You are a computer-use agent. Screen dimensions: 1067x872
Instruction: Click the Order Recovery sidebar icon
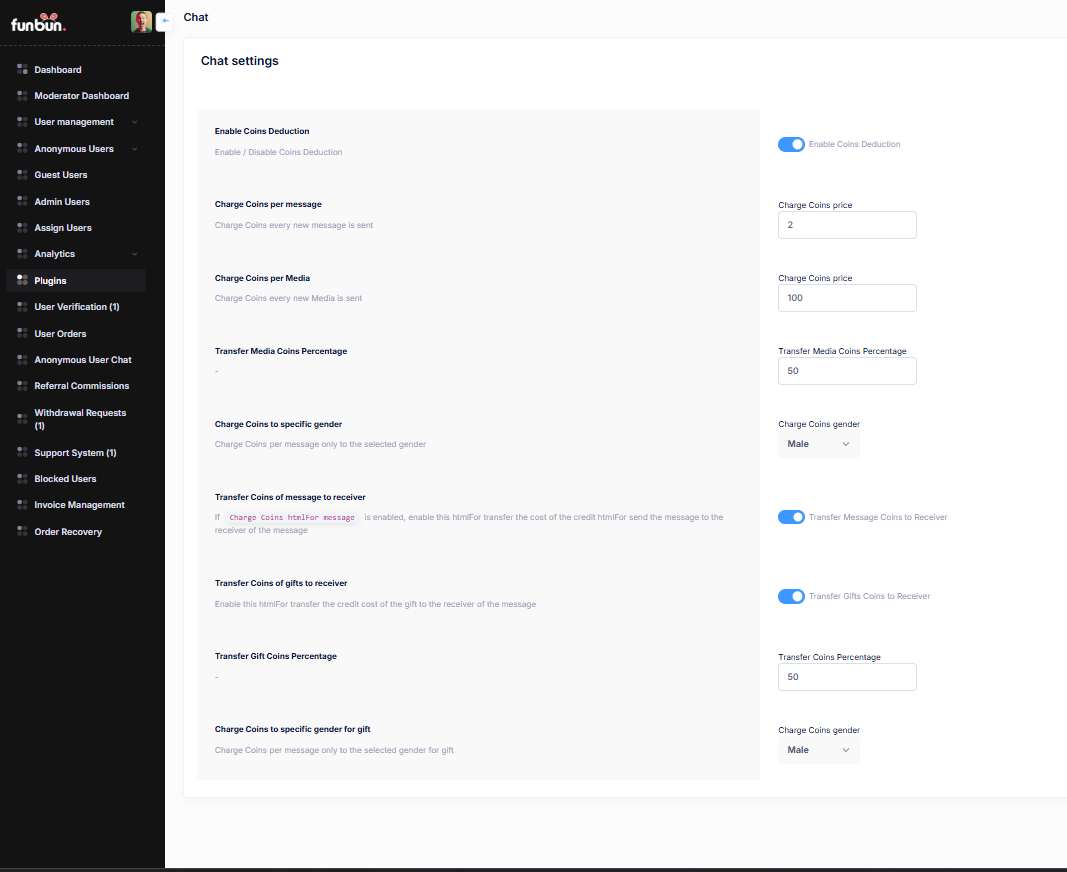(22, 532)
